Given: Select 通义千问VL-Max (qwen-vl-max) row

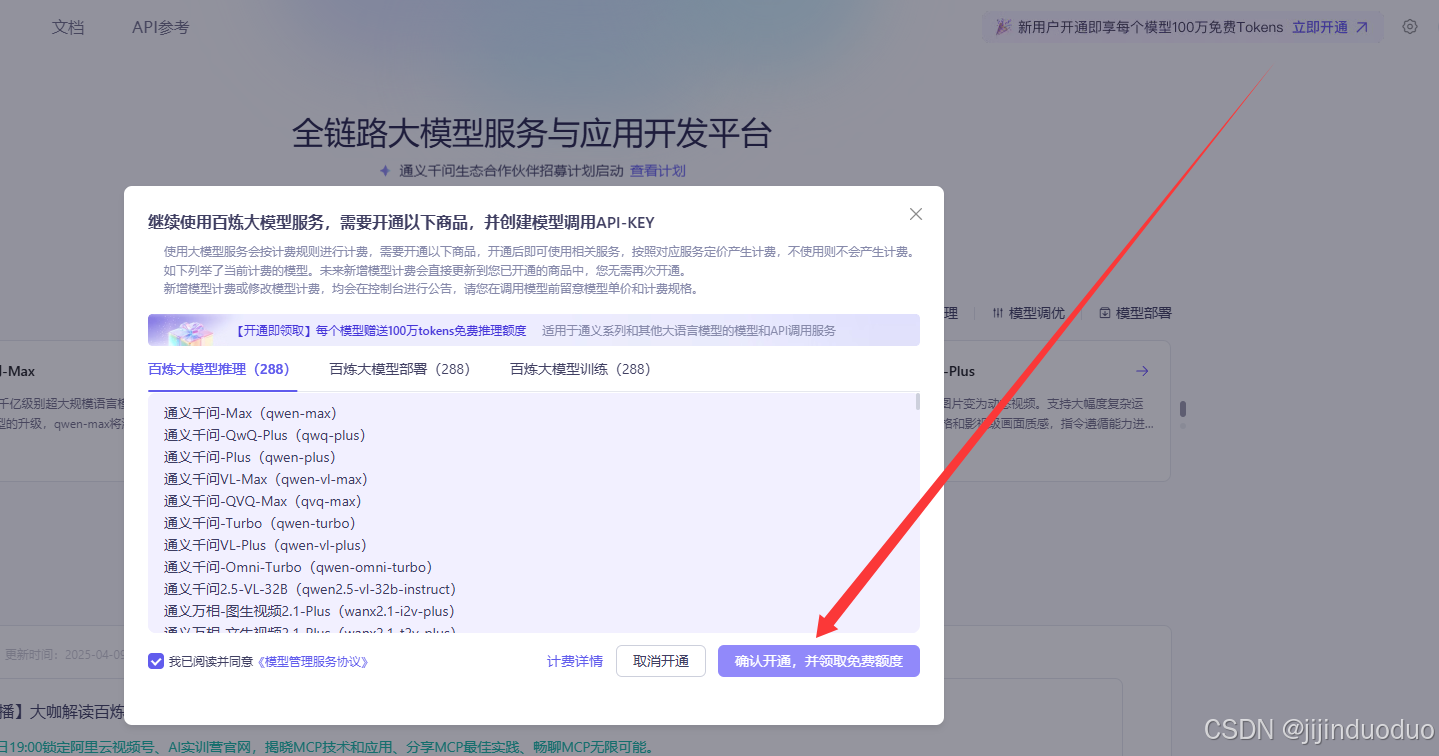Looking at the screenshot, I should pos(266,479).
